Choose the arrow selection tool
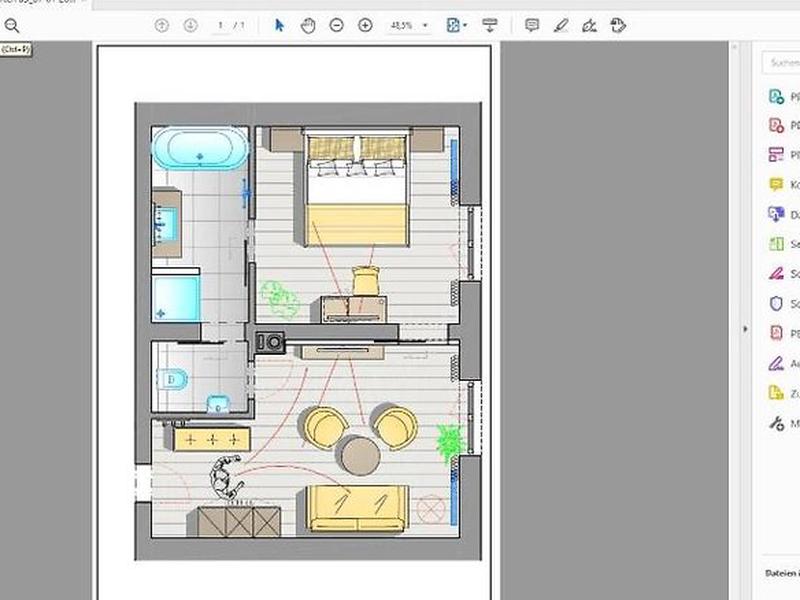Image resolution: width=800 pixels, height=600 pixels. pos(279,25)
